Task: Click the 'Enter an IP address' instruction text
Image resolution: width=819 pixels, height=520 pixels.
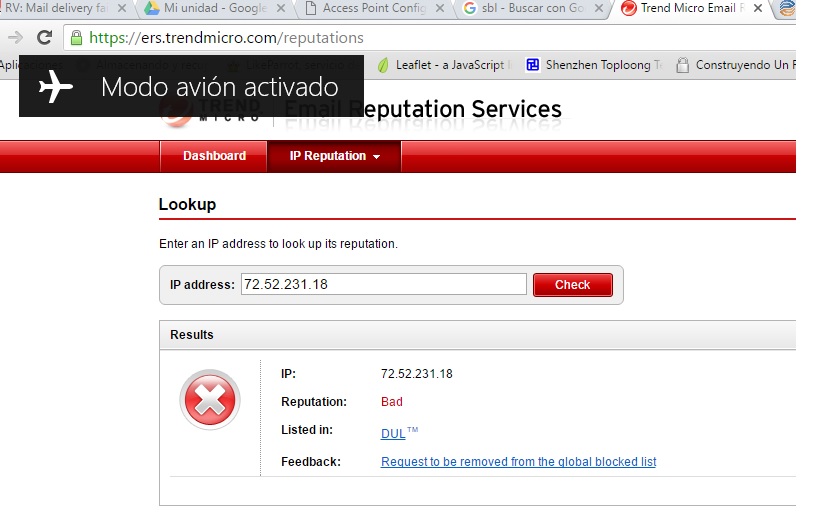Action: point(278,244)
